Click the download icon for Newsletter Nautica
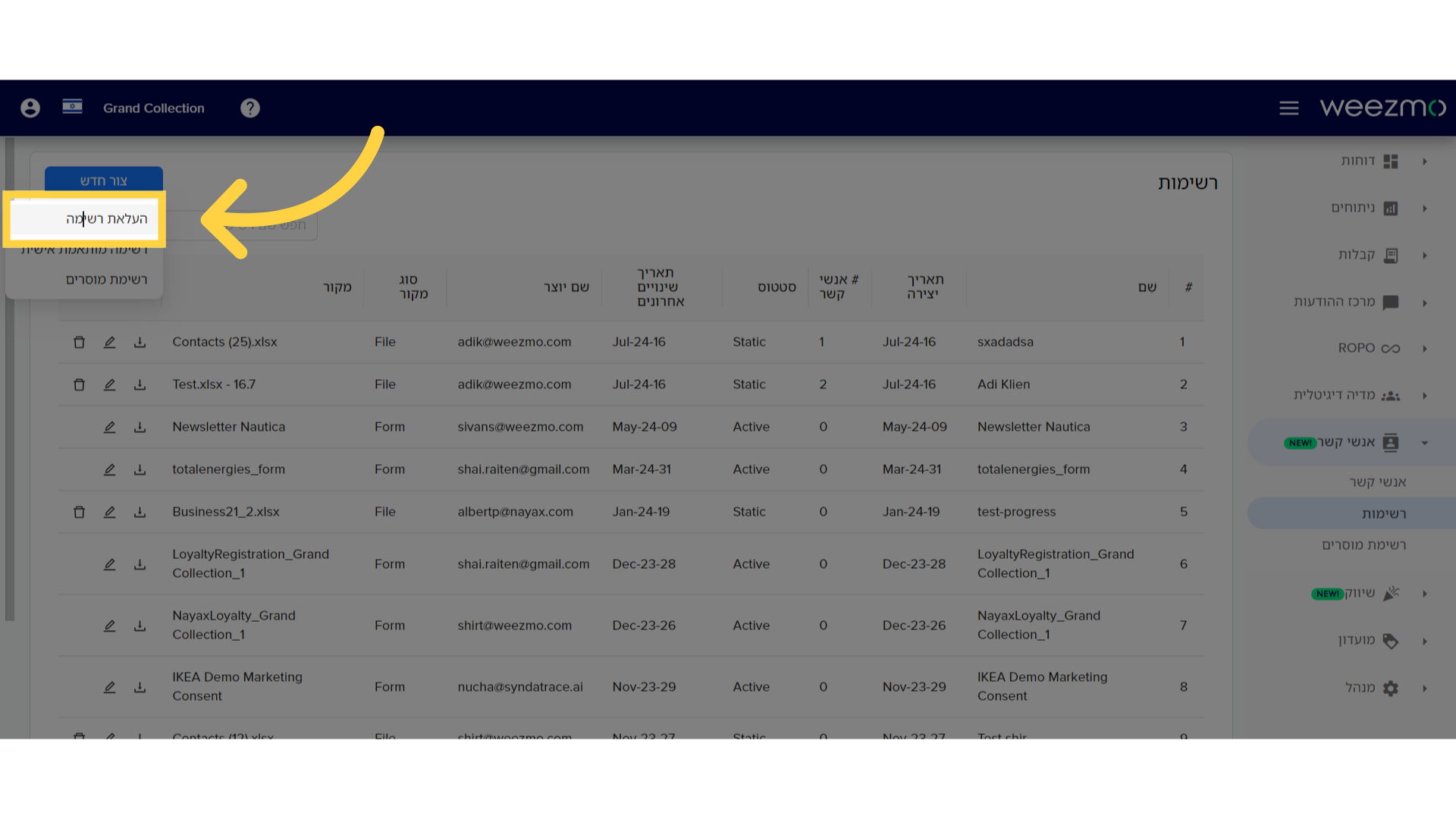Viewport: 1456px width, 819px height. [x=138, y=427]
